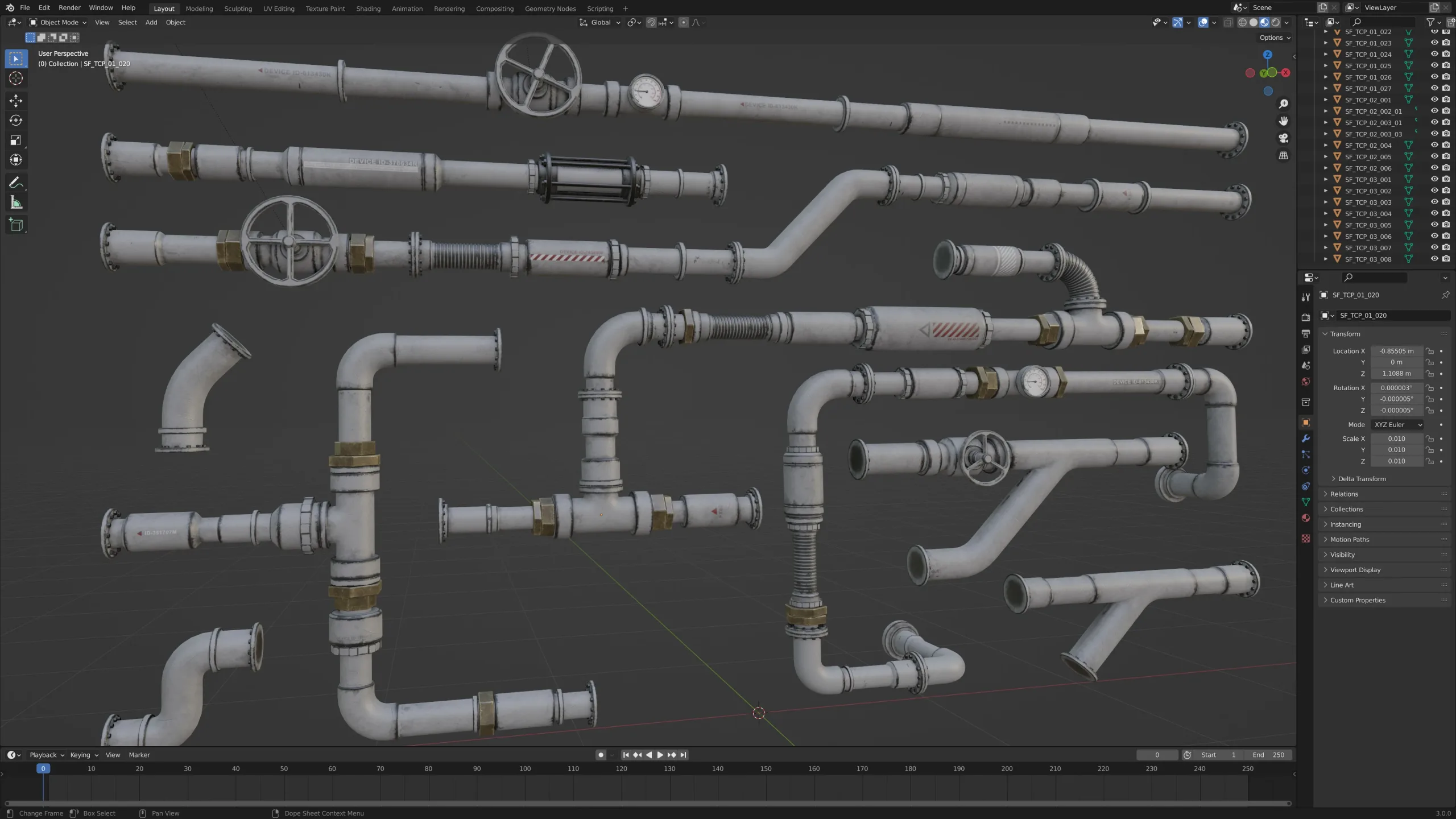Open the Material properties tab
This screenshot has height=819, width=1456.
pyautogui.click(x=1305, y=518)
